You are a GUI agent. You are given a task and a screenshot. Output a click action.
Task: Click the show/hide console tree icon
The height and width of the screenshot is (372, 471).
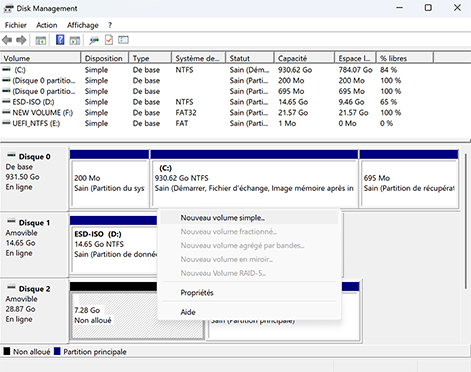(x=41, y=40)
